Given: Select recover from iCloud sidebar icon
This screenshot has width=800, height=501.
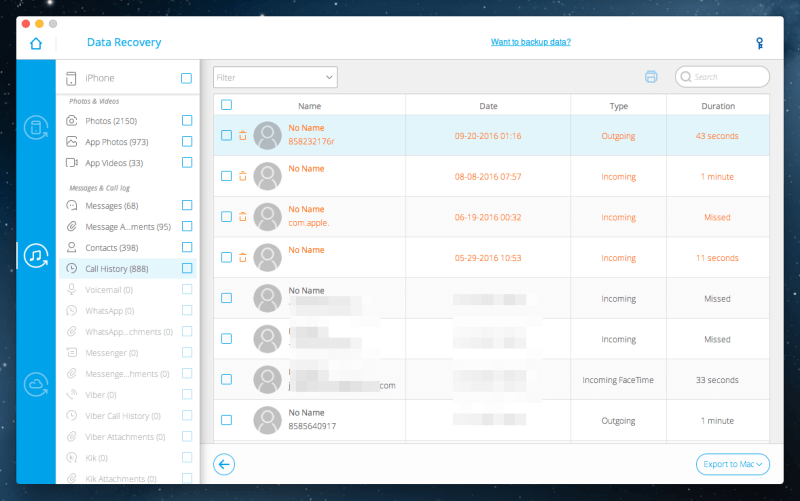Looking at the screenshot, I should pos(36,384).
